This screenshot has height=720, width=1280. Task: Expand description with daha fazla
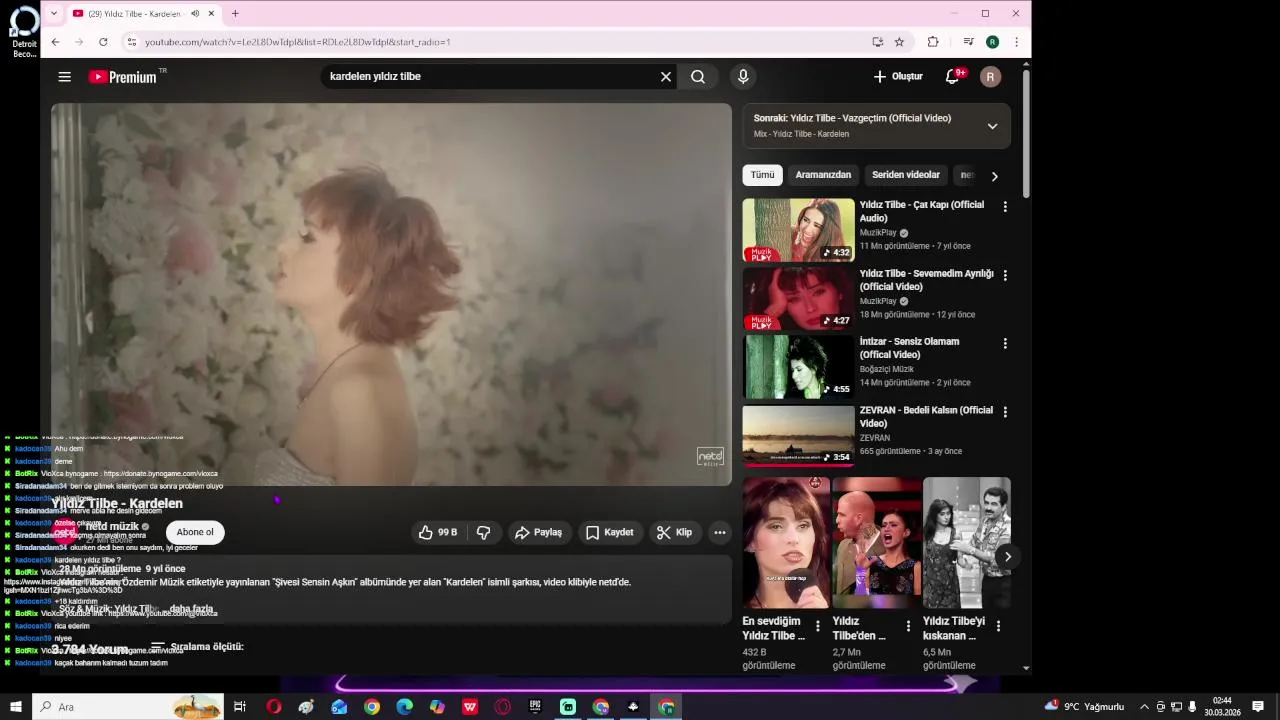191,609
